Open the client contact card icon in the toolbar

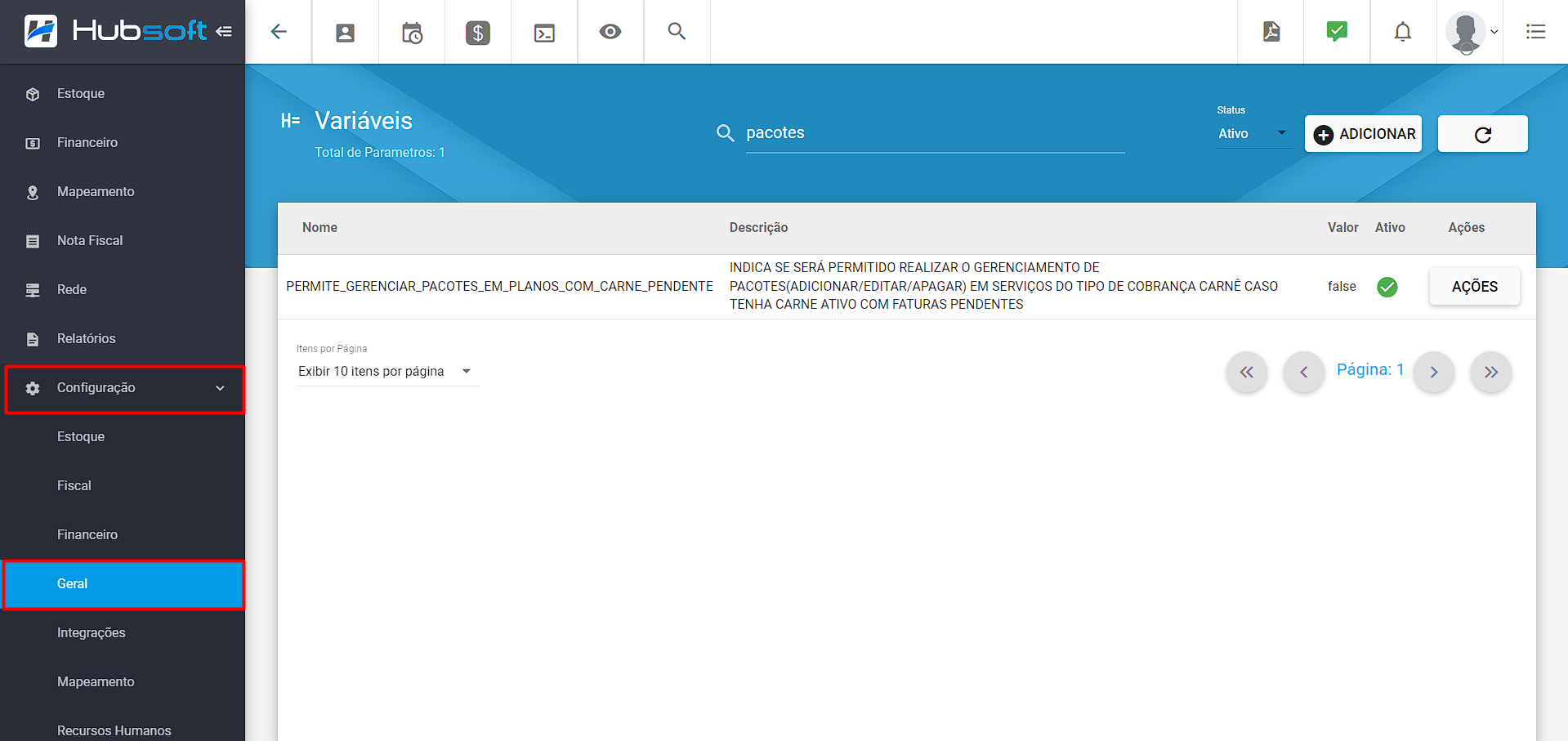[x=346, y=33]
